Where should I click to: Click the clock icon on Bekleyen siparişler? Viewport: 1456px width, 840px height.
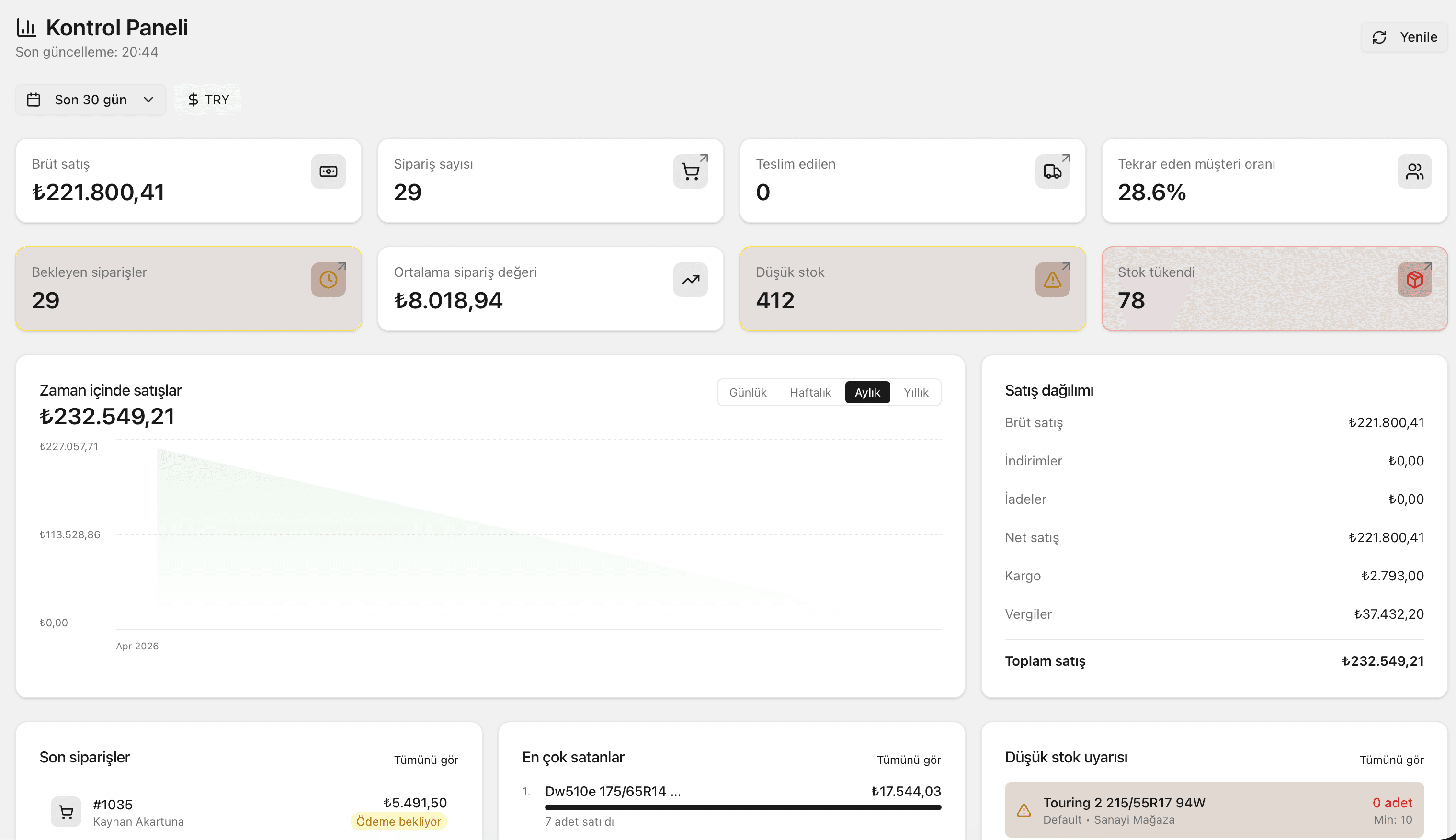pyautogui.click(x=328, y=280)
